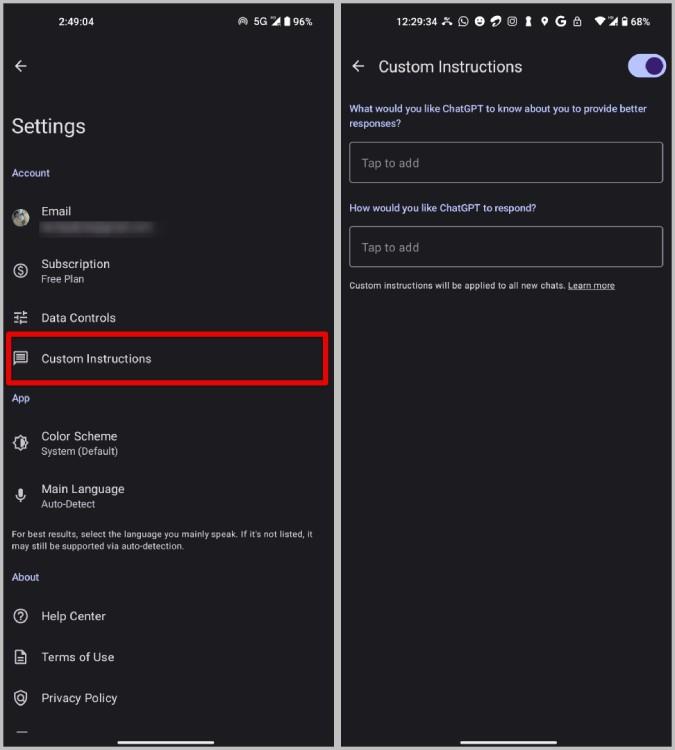Open the Custom Instructions menu item
This screenshot has height=750, width=675.
167,358
